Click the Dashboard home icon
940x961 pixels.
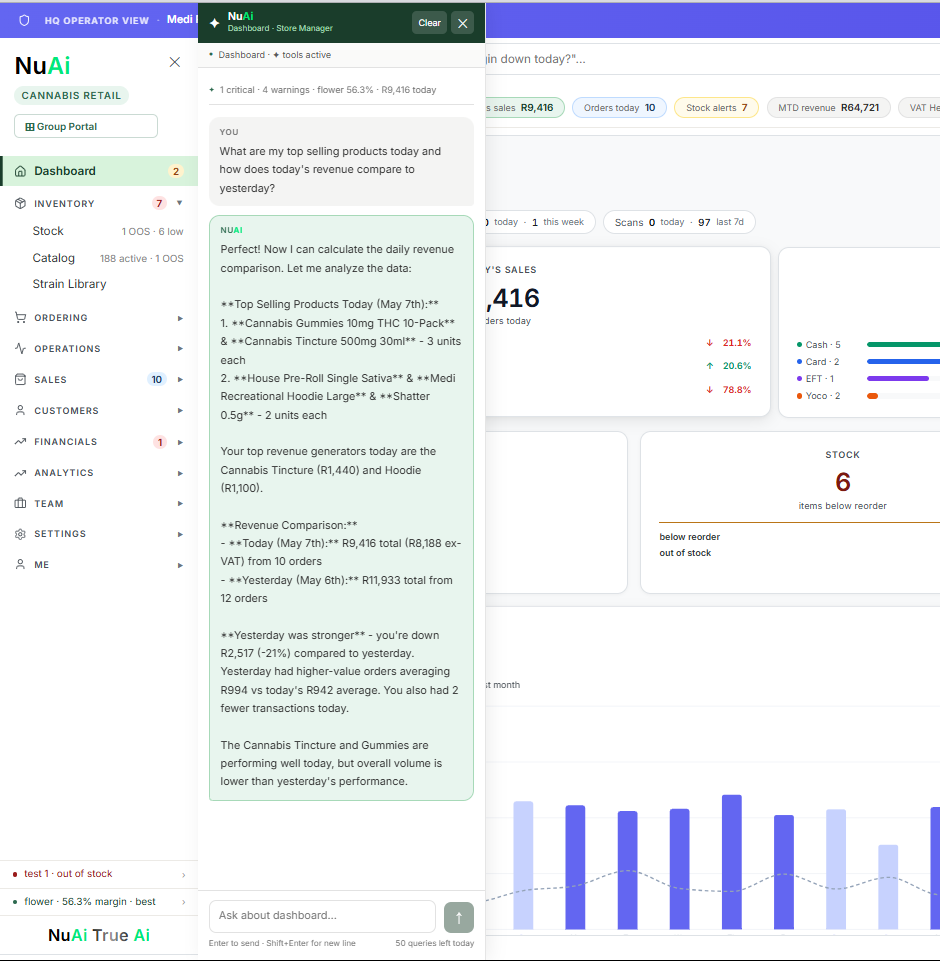tap(20, 171)
